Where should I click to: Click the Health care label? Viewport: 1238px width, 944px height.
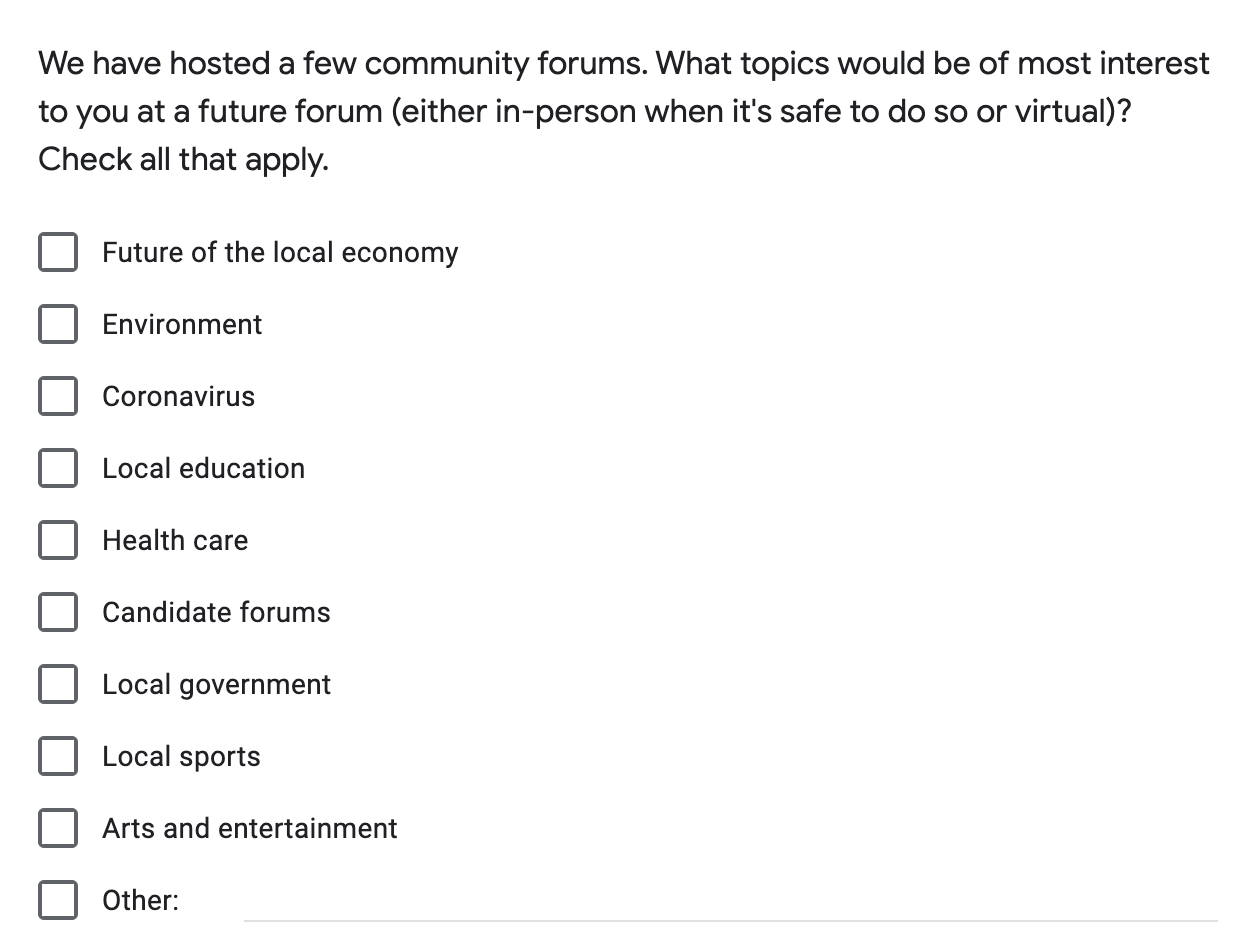[x=175, y=540]
